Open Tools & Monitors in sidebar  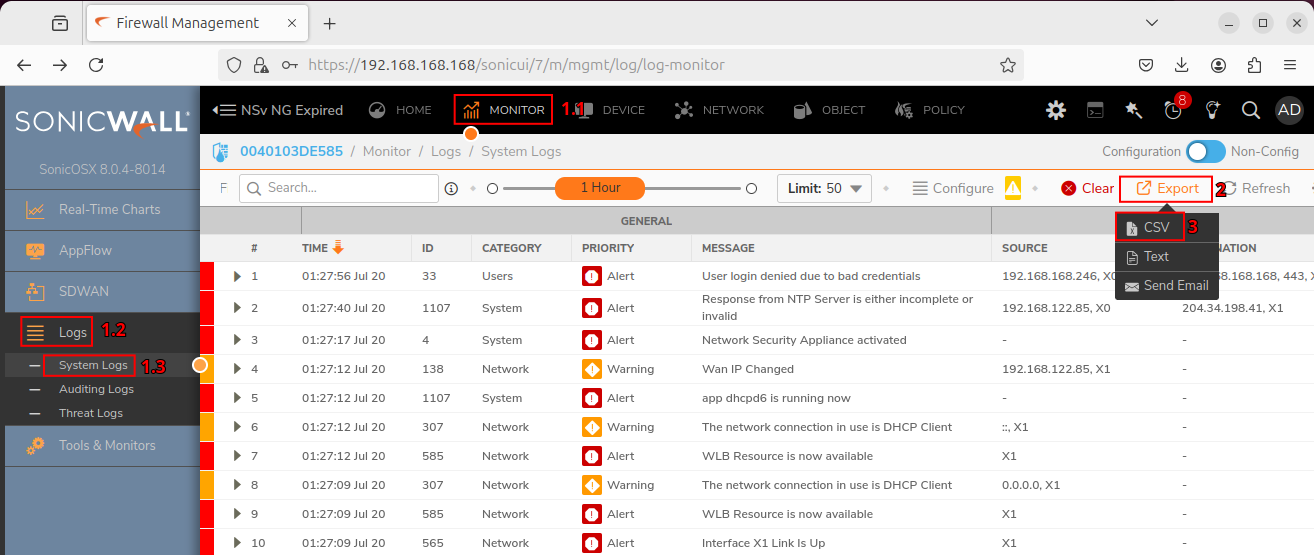pos(100,445)
